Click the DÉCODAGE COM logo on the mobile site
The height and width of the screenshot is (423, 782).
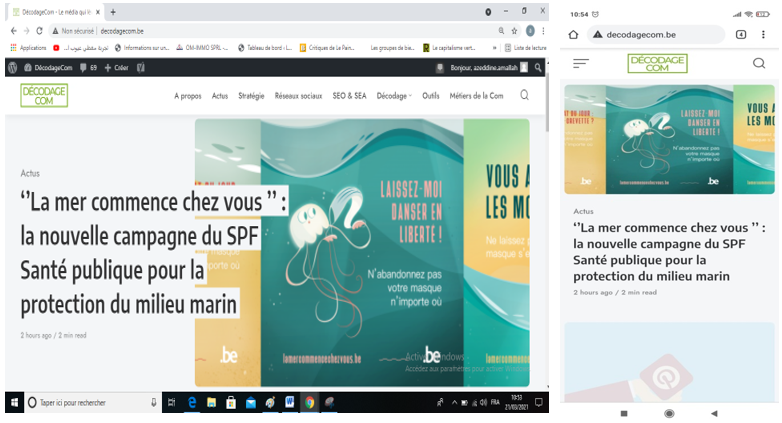click(x=657, y=63)
